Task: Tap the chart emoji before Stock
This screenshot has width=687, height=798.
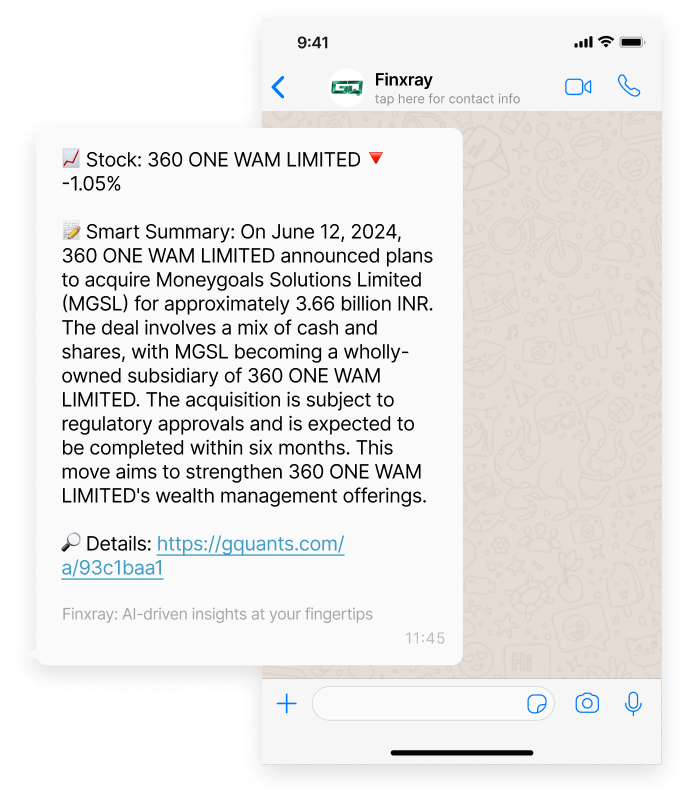Action: coord(71,158)
